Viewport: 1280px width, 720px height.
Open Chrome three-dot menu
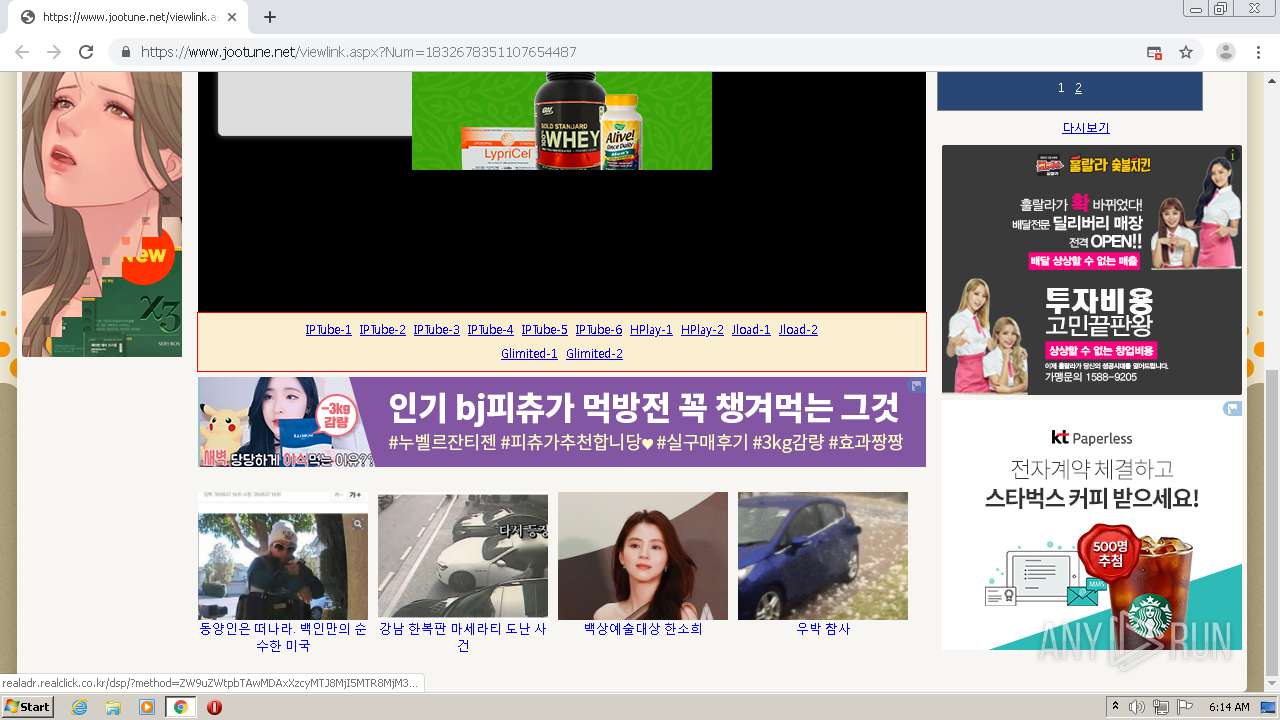(x=1258, y=52)
